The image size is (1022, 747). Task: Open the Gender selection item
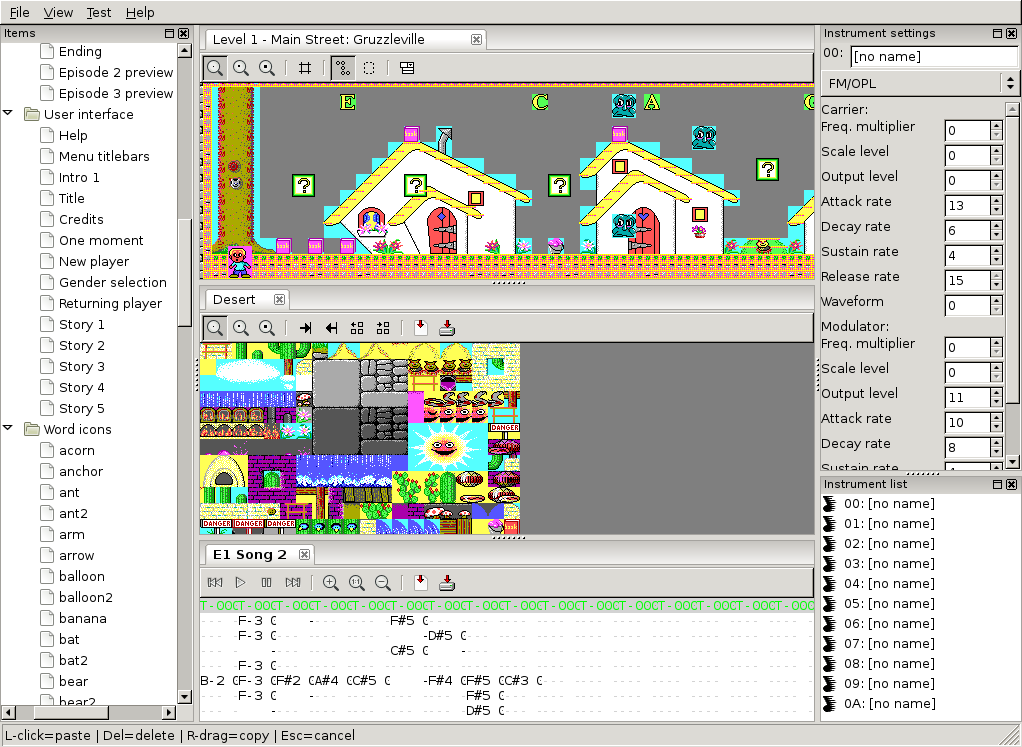pyautogui.click(x=112, y=282)
